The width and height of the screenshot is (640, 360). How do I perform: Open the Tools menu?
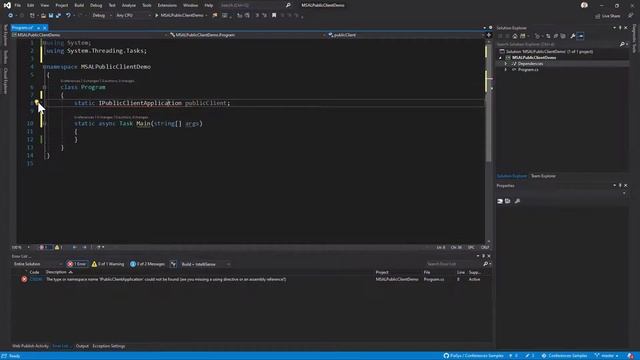[x=147, y=5]
